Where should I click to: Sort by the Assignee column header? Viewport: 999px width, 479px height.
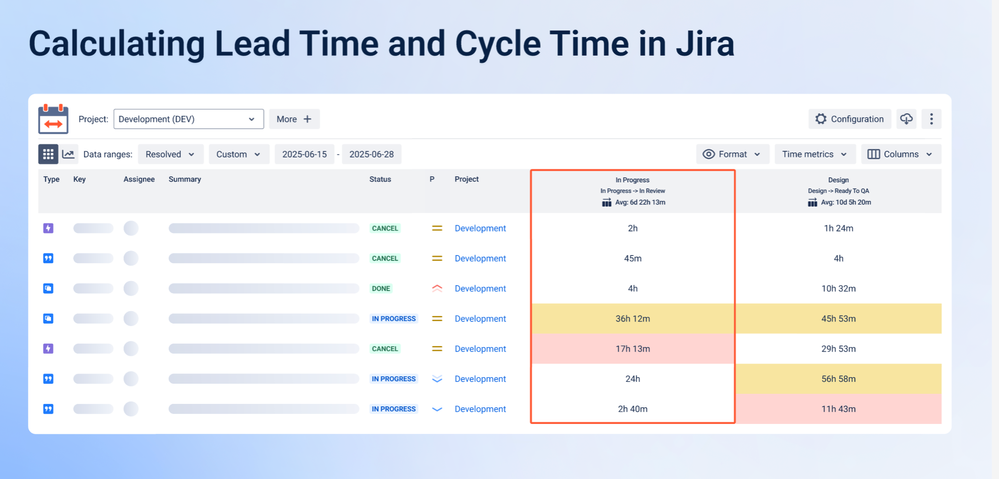139,180
